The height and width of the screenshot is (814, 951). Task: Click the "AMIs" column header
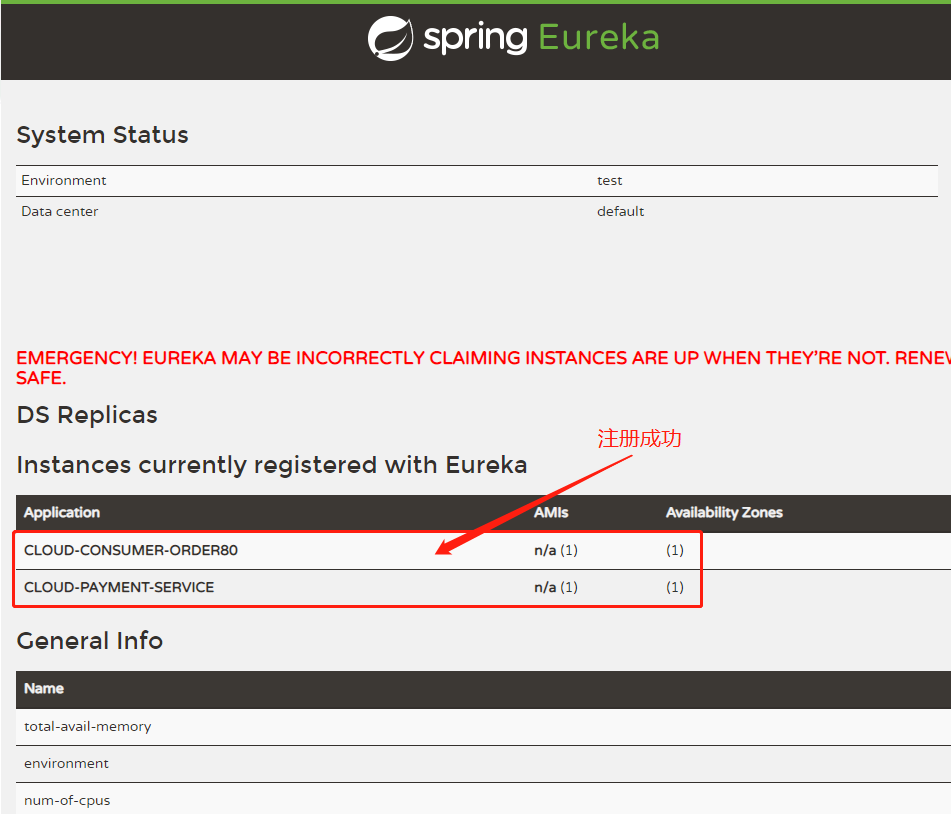(551, 513)
